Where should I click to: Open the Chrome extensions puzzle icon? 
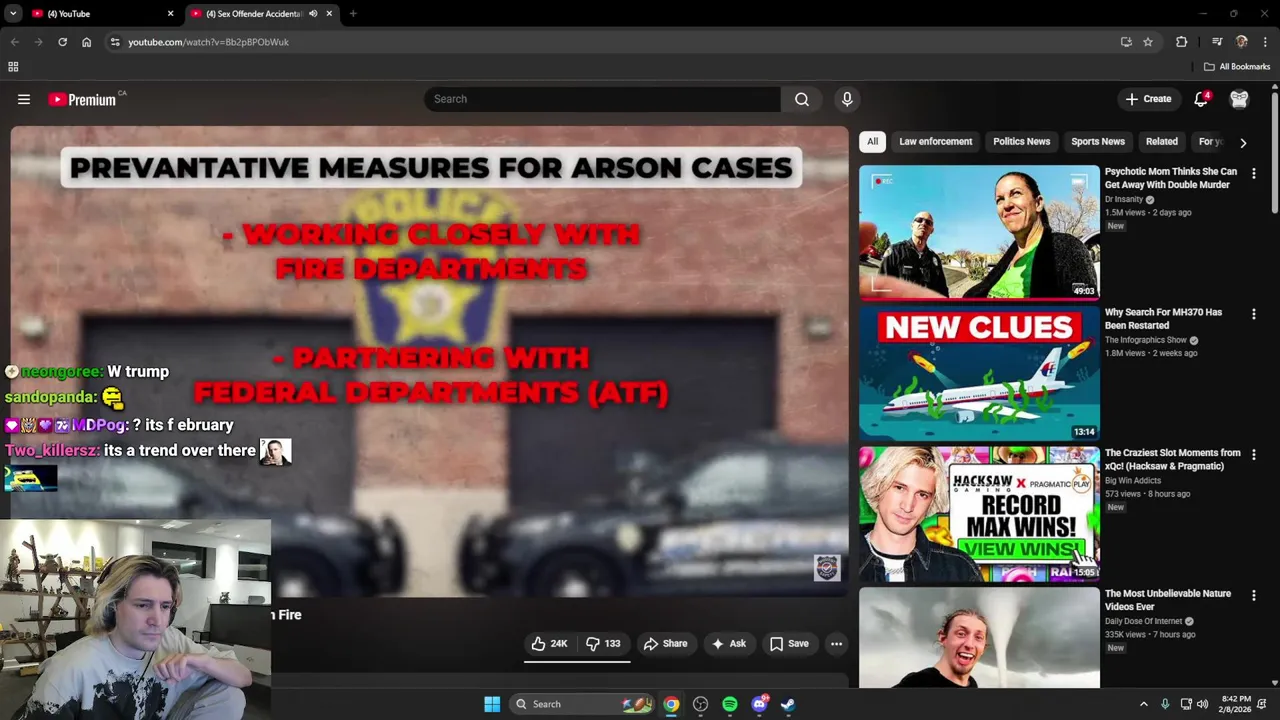click(x=1181, y=42)
